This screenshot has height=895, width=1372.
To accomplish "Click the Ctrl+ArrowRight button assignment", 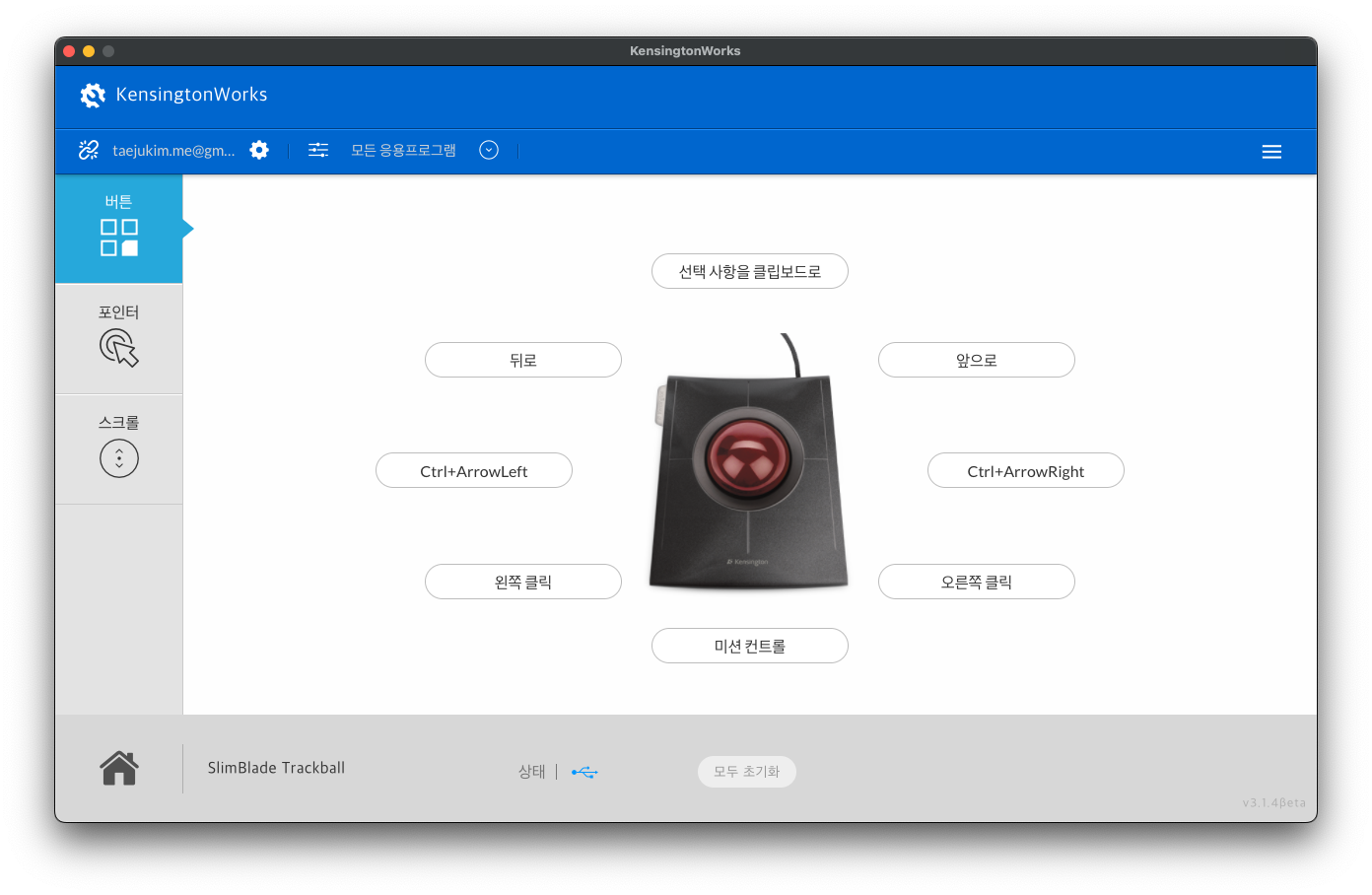I will coord(1026,470).
